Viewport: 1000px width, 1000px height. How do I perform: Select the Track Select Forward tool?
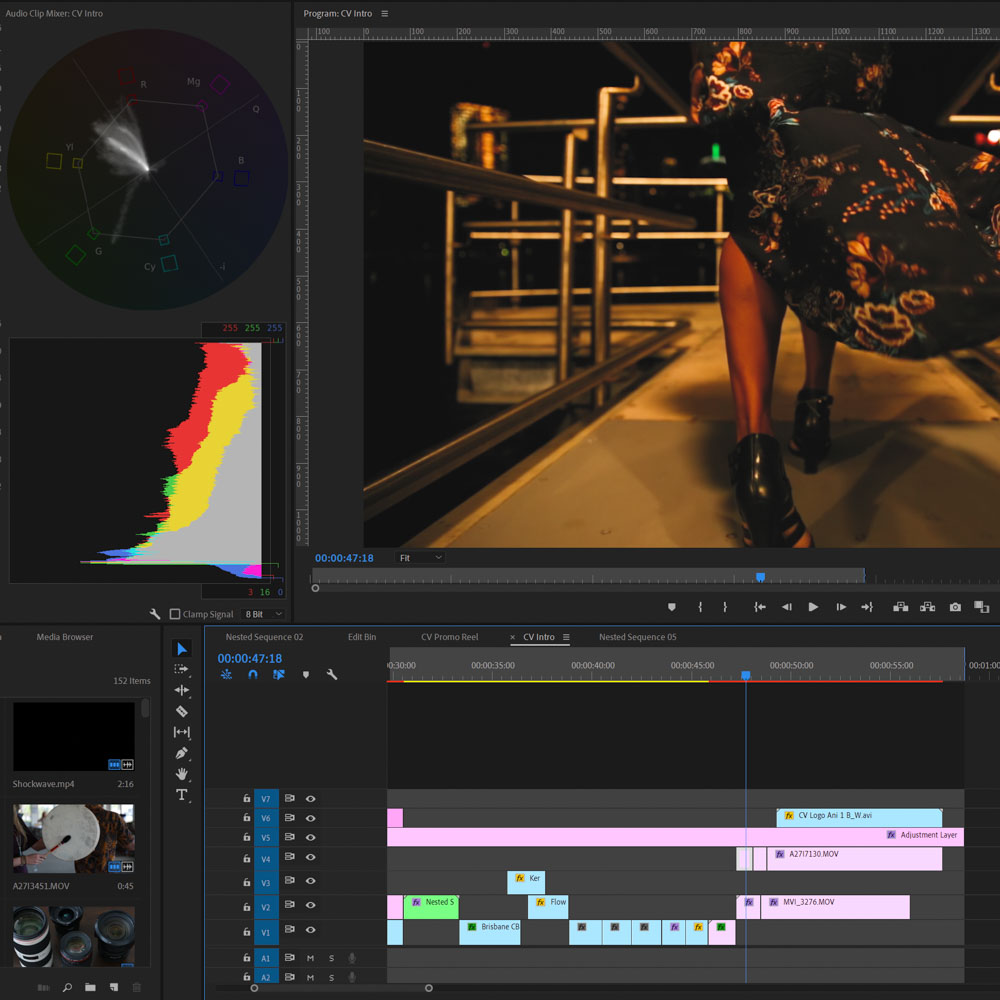point(182,669)
